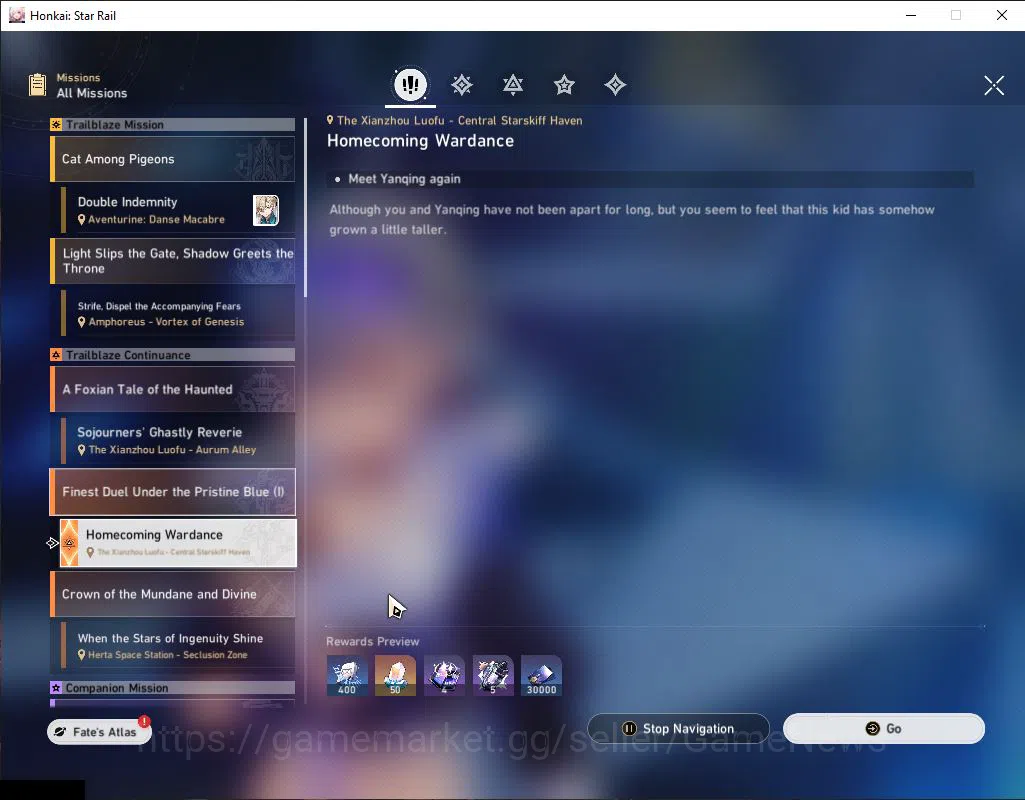Screen dimensions: 1025x800
Task: Open the Cat Among Pigeons mission
Action: (x=173, y=159)
